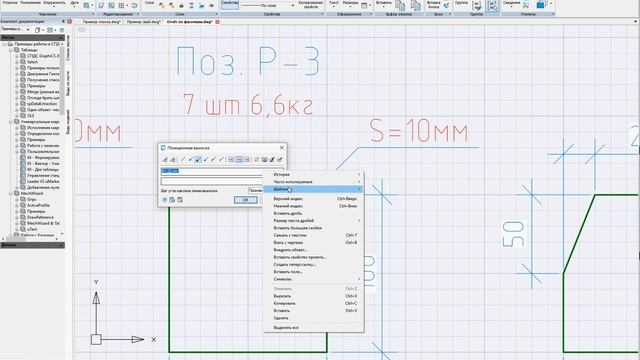Choose Нижний индекс from context menu

(x=313, y=206)
